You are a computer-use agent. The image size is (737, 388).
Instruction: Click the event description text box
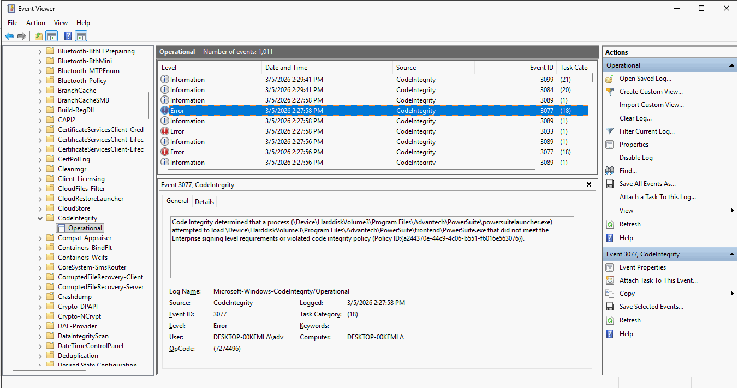point(371,247)
